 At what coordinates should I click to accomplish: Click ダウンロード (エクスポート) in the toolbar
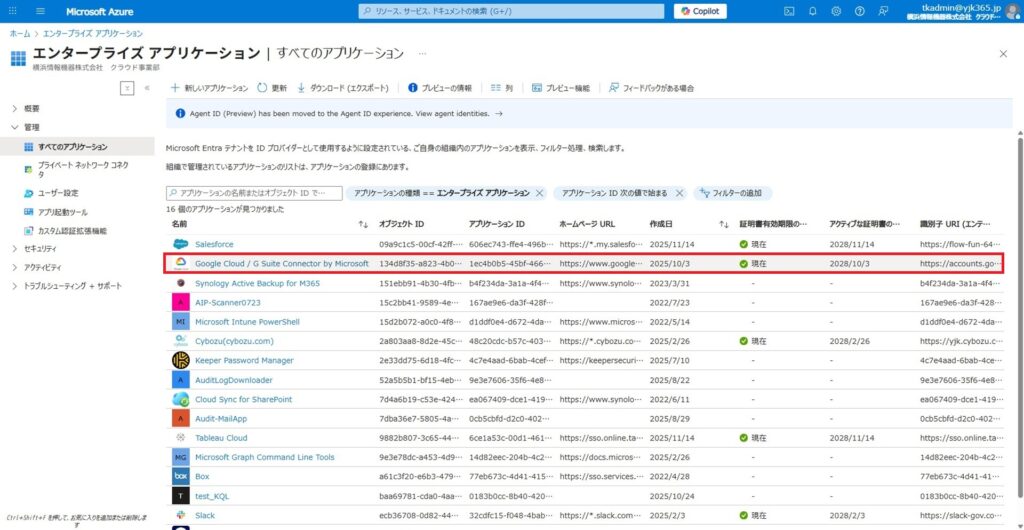[x=347, y=88]
